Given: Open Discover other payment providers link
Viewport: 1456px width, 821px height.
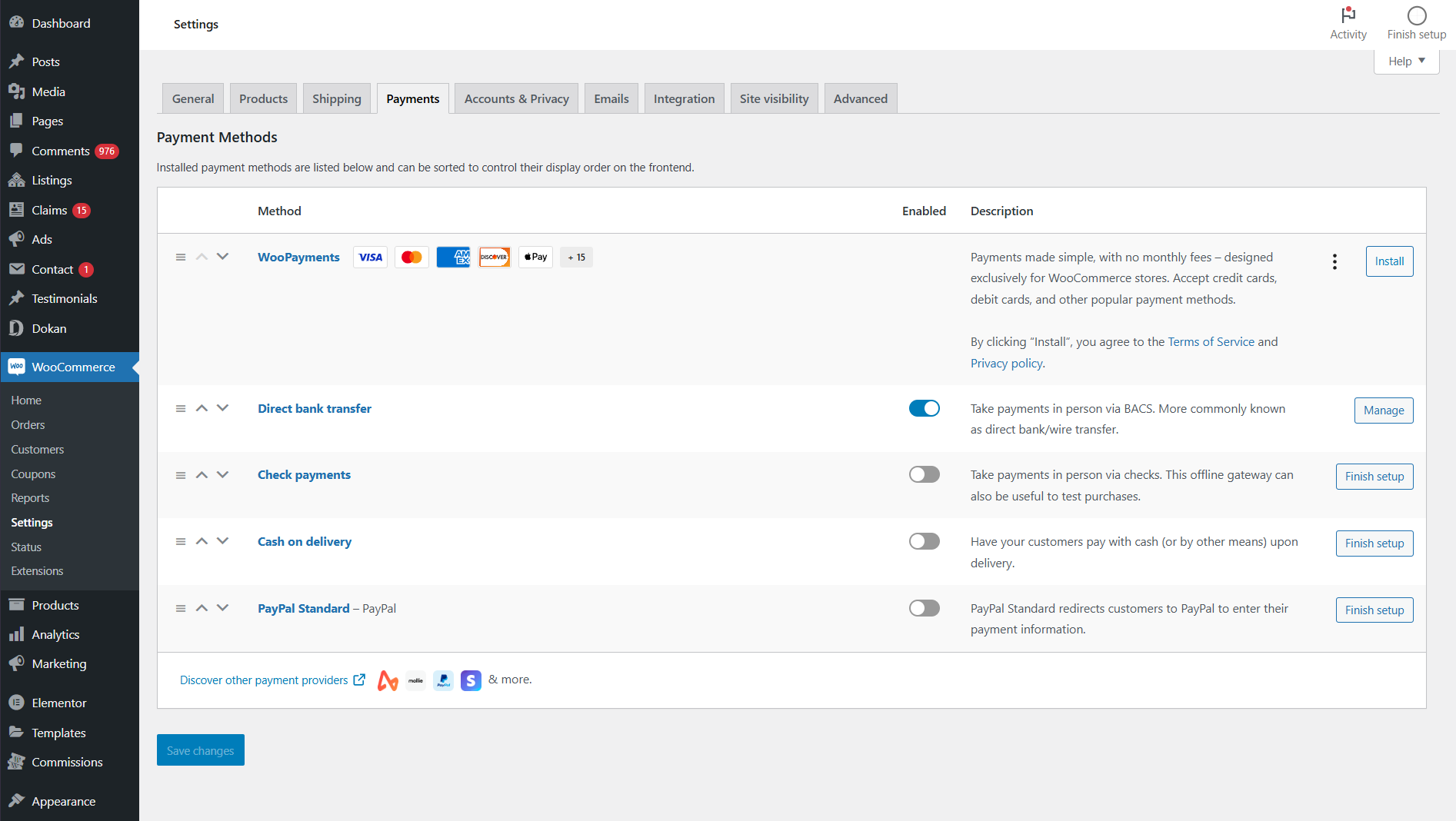Looking at the screenshot, I should (x=264, y=680).
